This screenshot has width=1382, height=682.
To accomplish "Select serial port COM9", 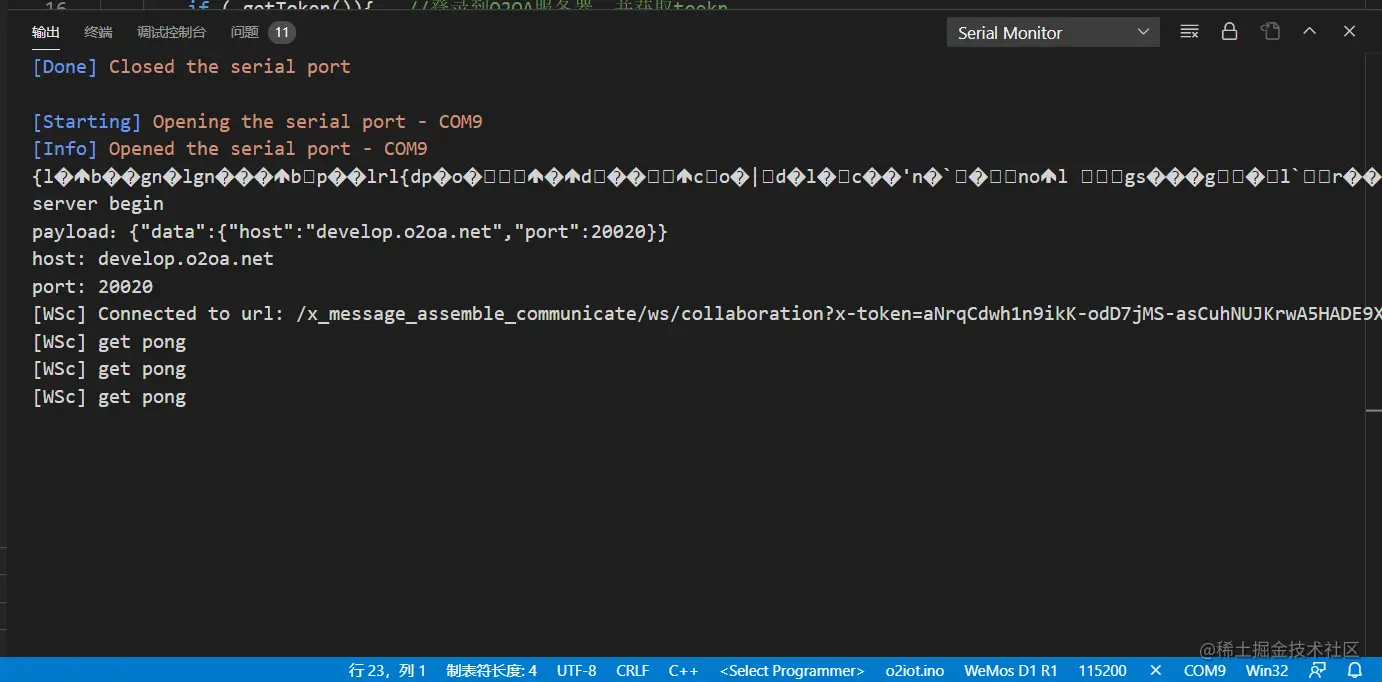I will [x=1205, y=671].
